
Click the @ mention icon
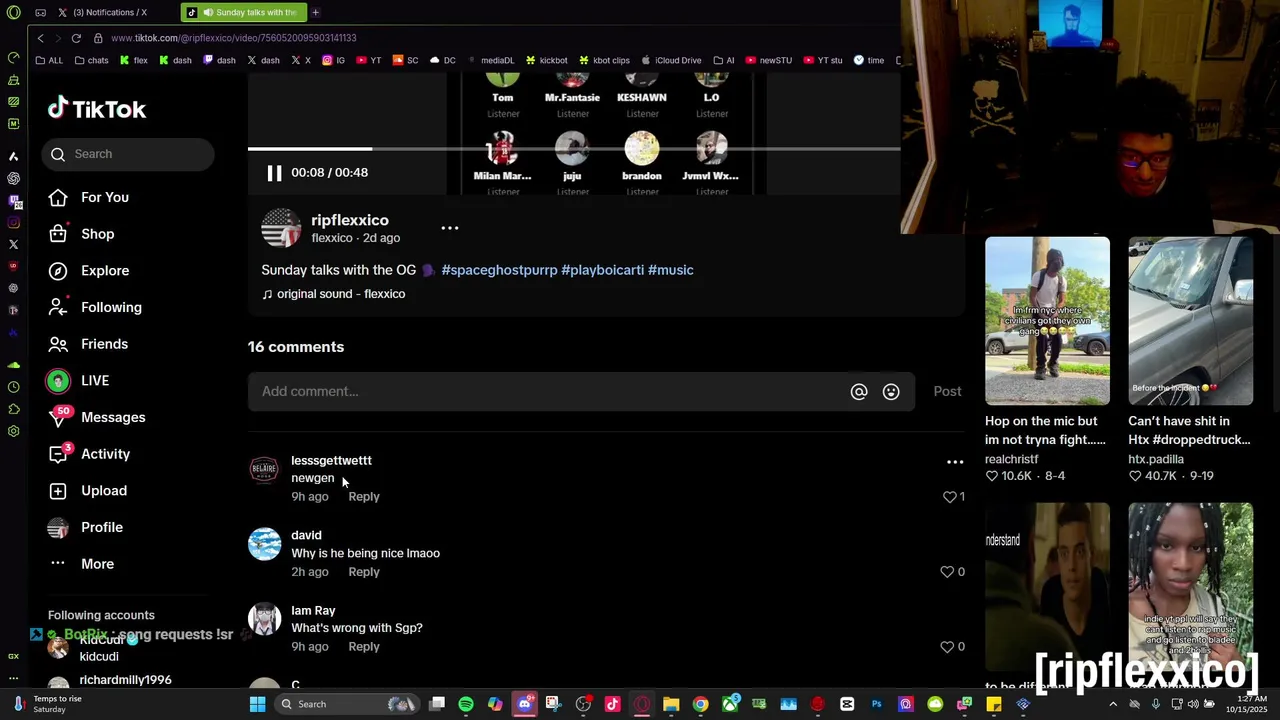tap(859, 392)
